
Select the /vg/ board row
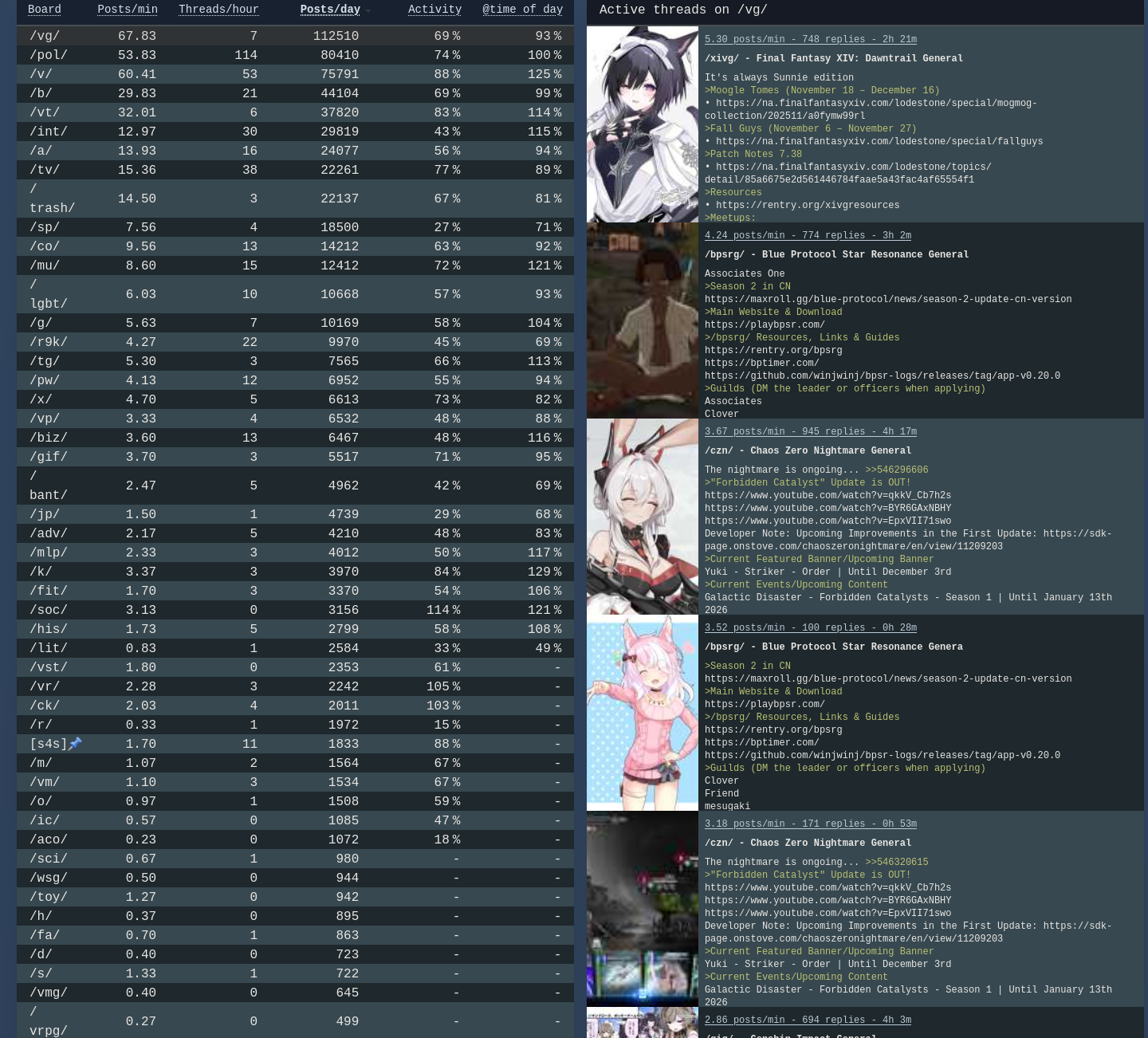(295, 36)
